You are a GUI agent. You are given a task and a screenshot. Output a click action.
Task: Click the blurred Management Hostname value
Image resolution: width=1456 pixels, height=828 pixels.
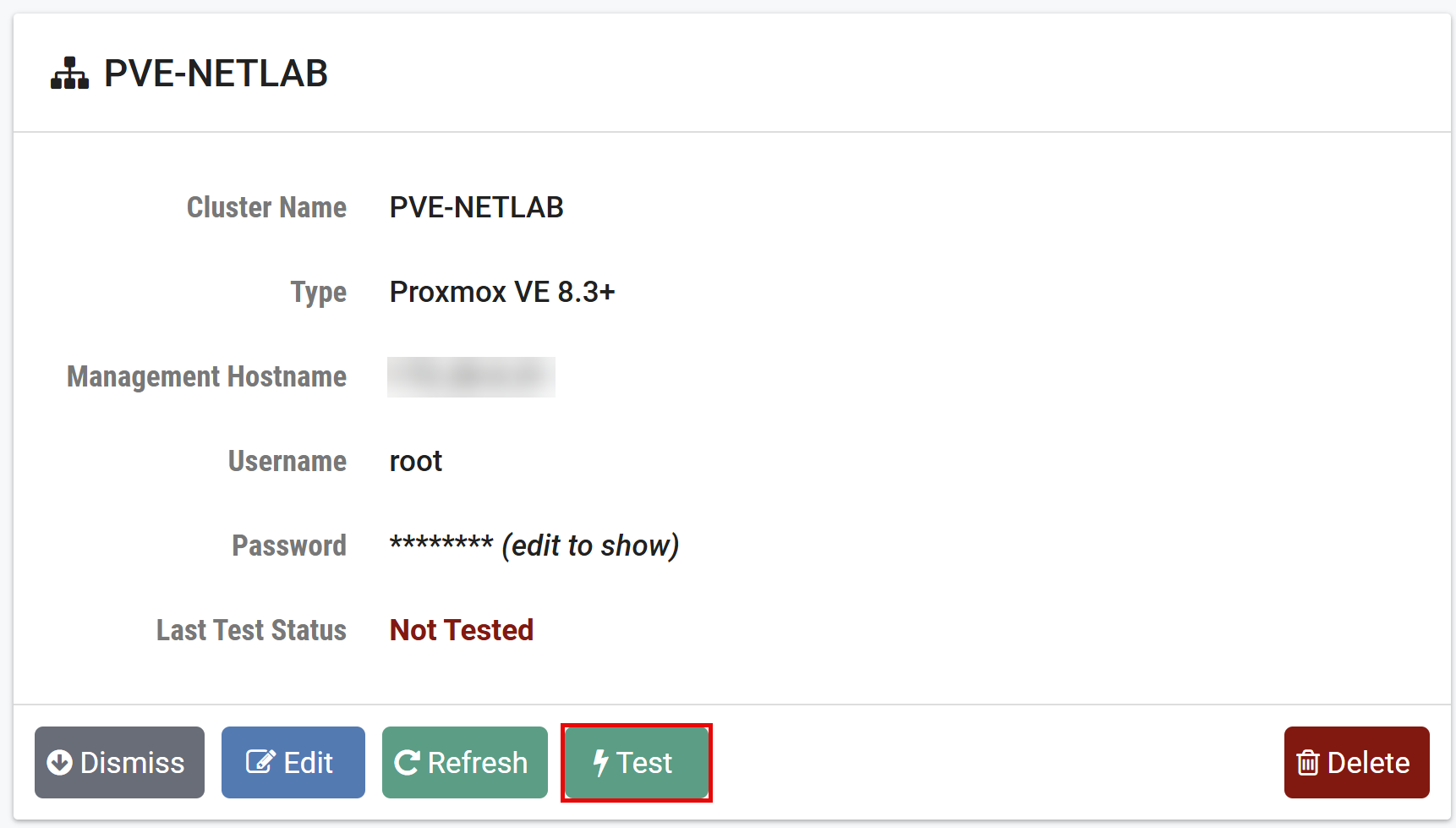coord(471,376)
